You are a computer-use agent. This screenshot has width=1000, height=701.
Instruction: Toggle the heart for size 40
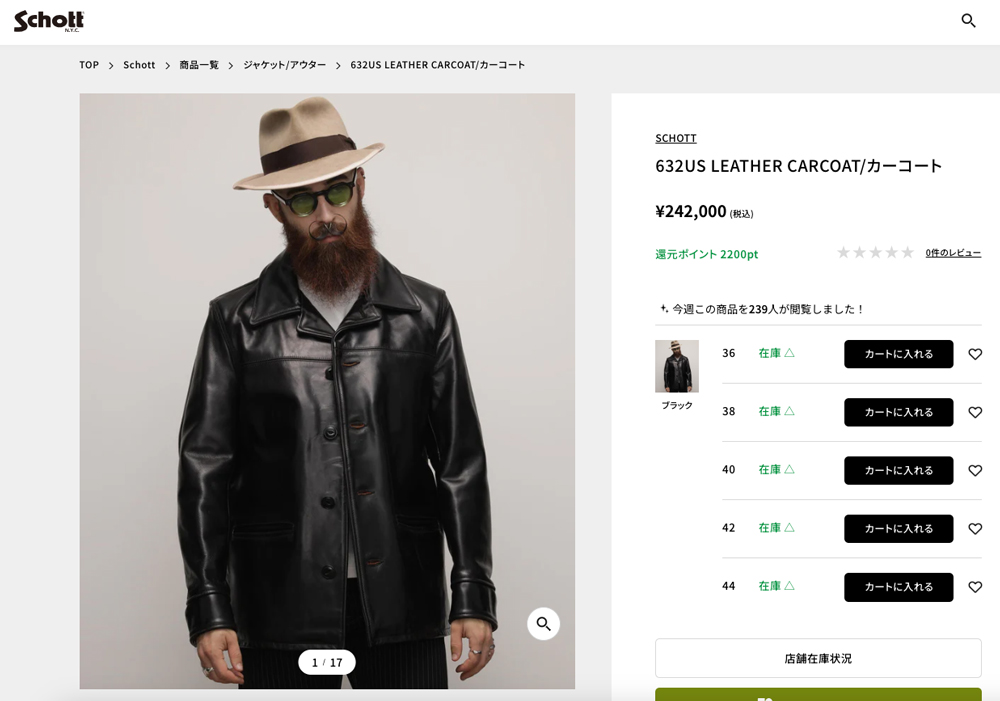975,470
